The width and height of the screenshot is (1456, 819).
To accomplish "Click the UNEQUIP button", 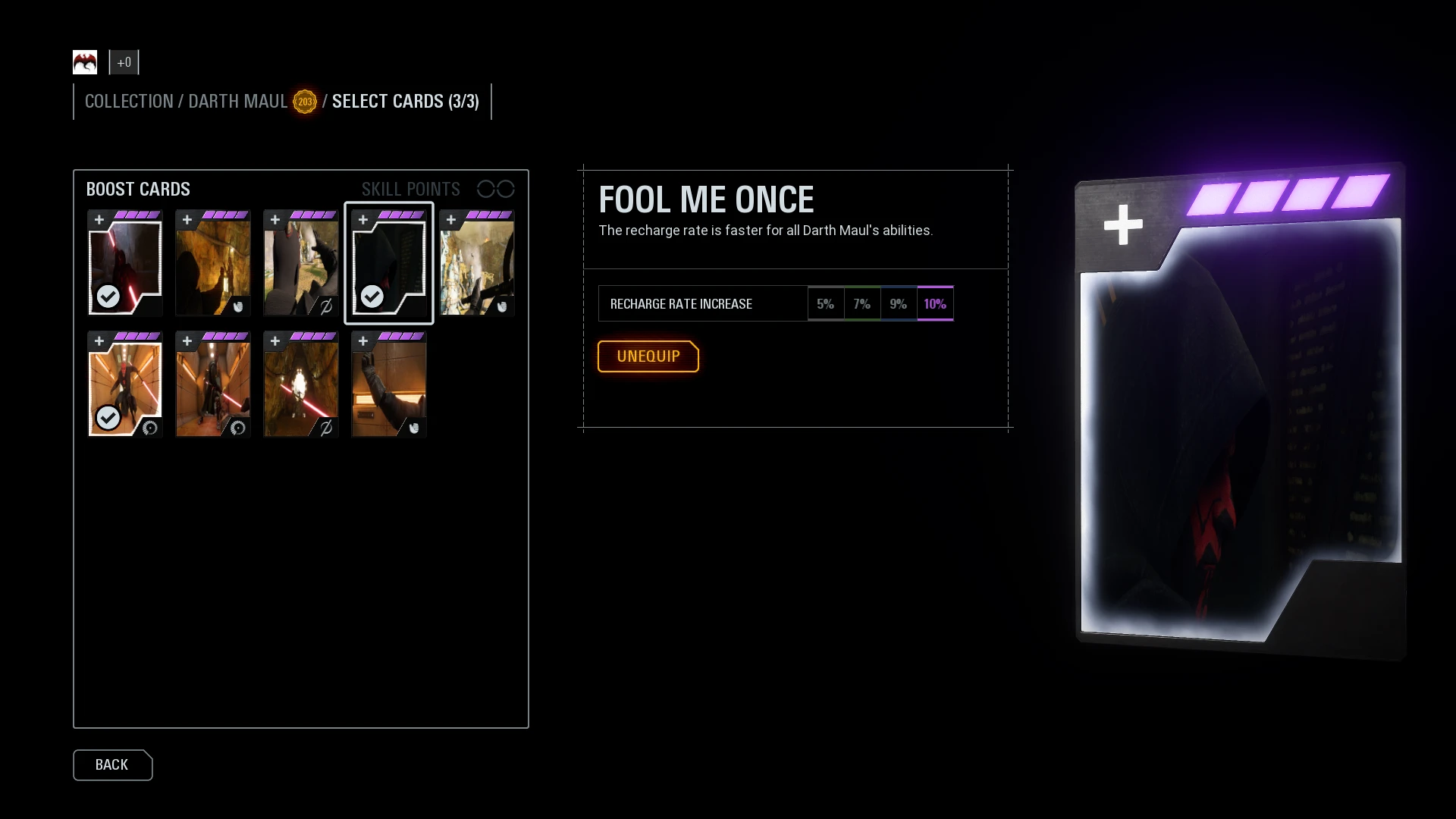I will pyautogui.click(x=648, y=356).
